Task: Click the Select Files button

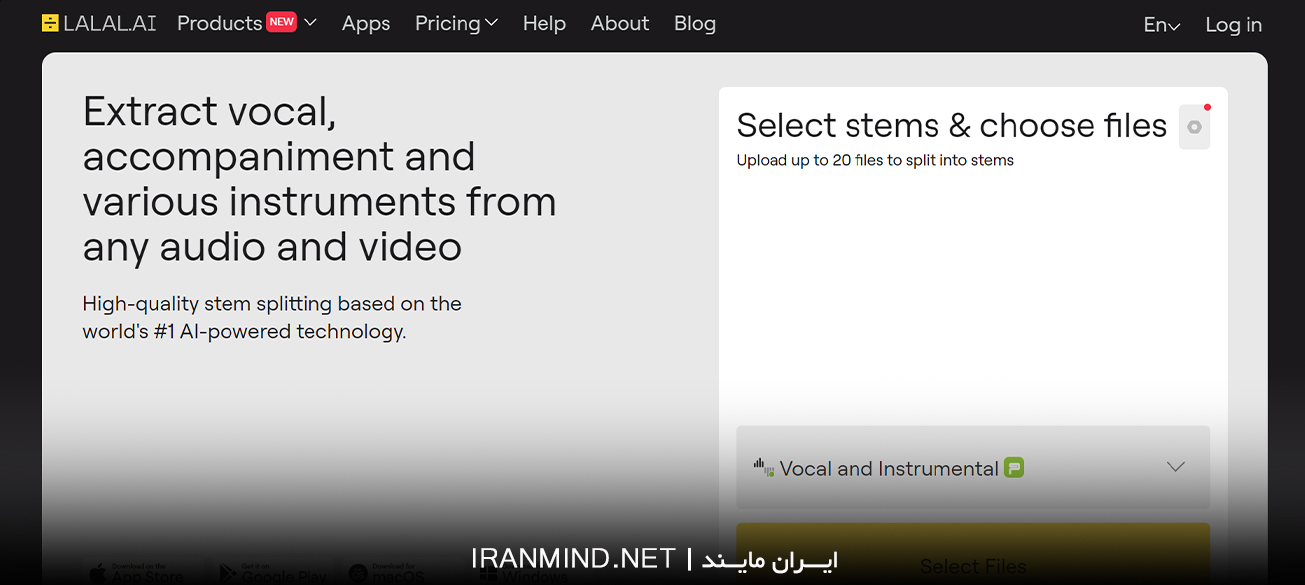Action: click(x=973, y=565)
